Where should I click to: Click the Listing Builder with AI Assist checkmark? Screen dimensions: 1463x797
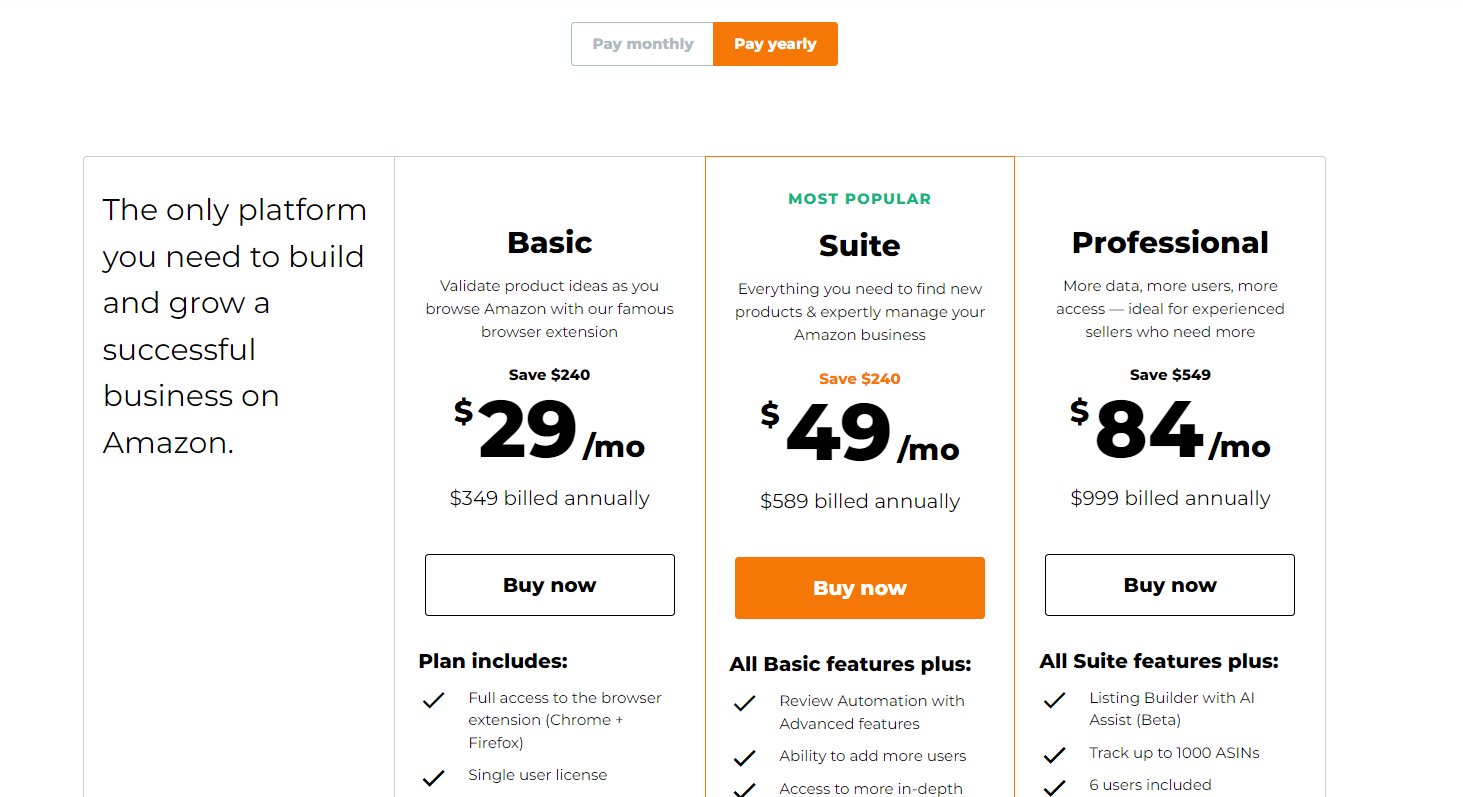pos(1054,701)
